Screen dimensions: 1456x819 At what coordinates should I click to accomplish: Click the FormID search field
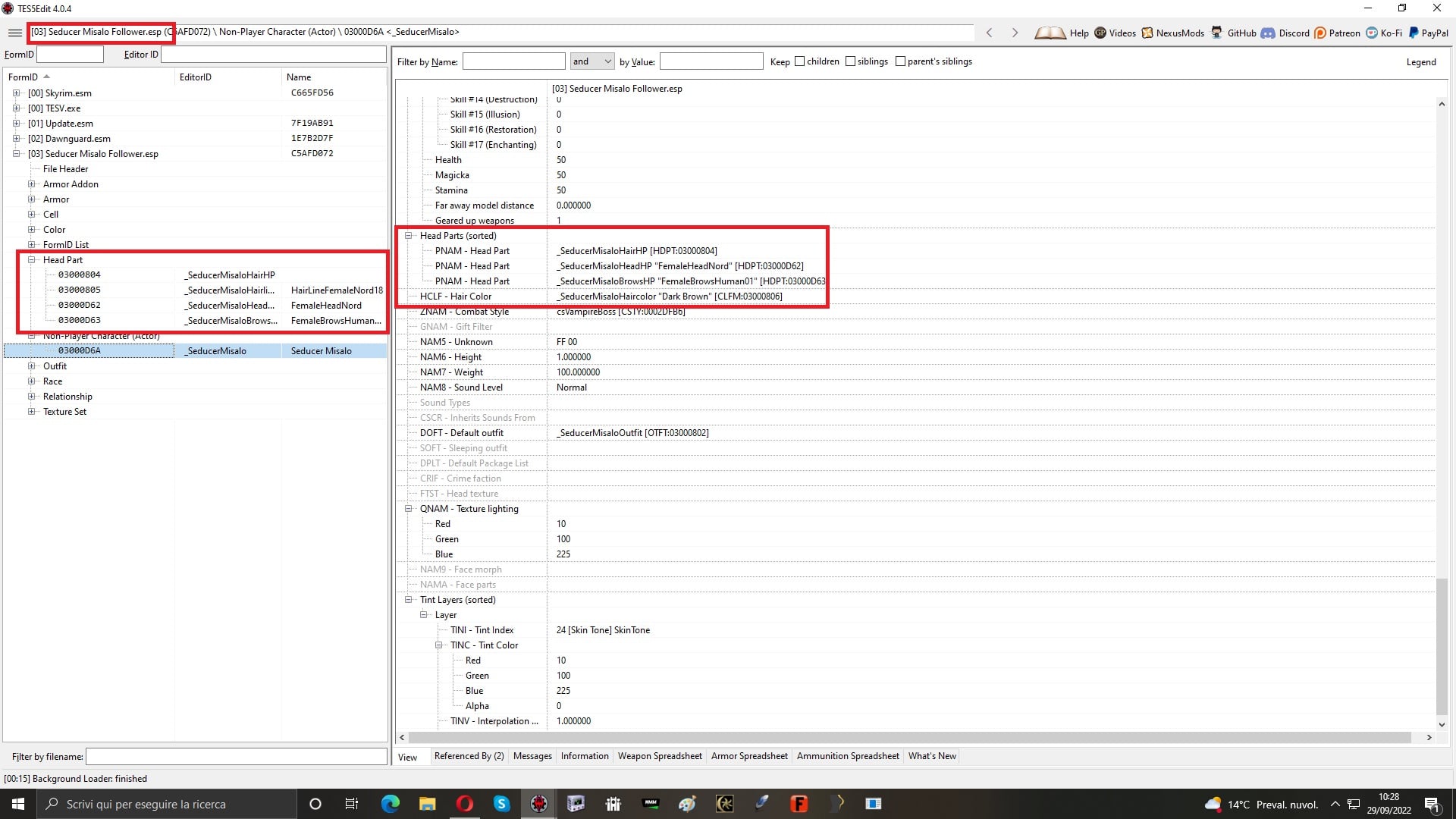pos(70,55)
